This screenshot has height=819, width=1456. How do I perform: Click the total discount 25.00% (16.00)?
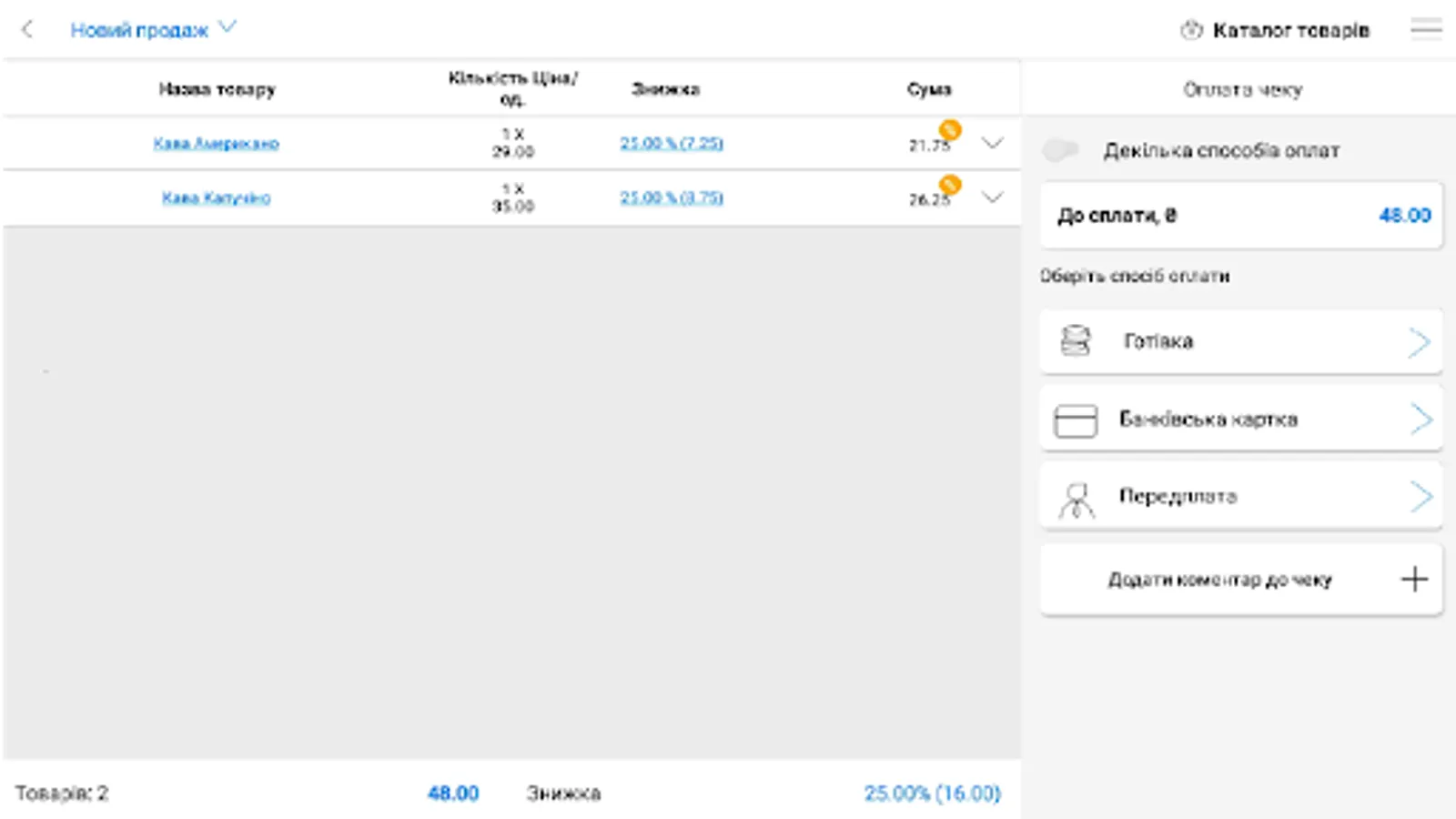(x=932, y=792)
